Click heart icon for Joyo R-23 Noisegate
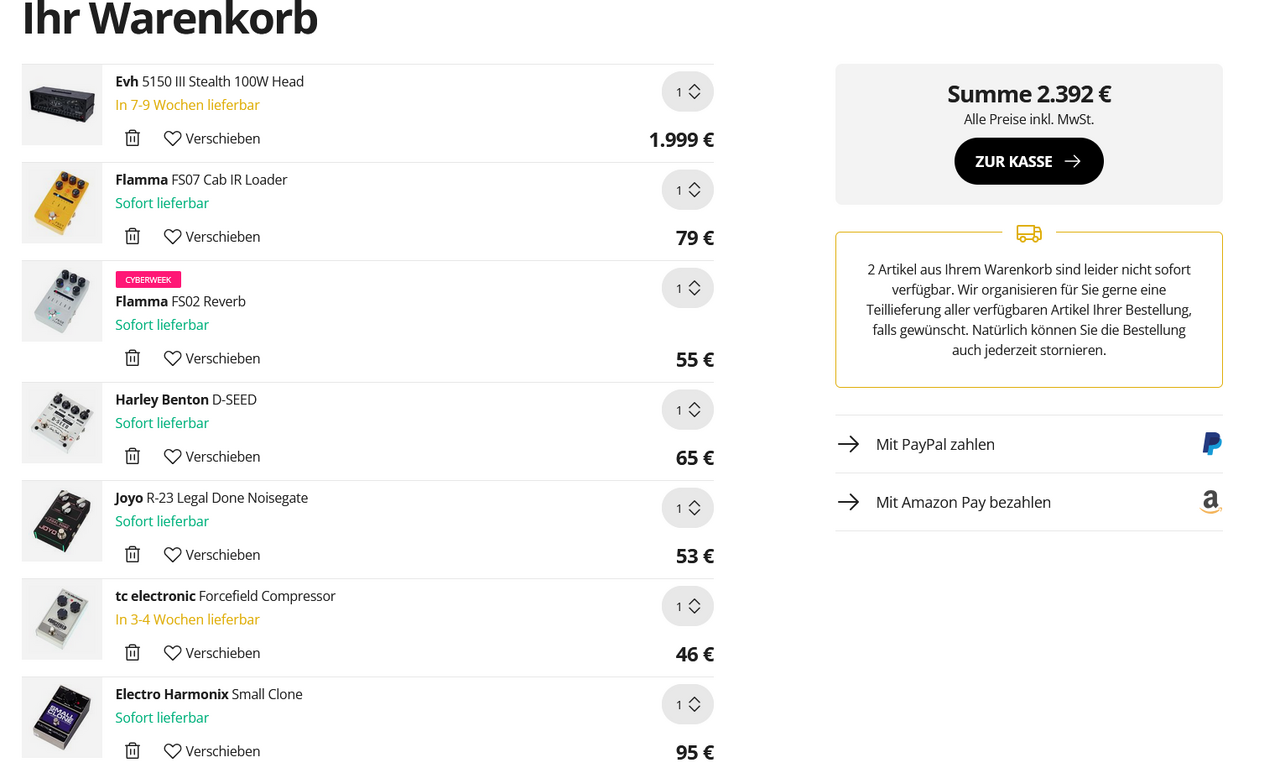This screenshot has width=1280, height=768. click(x=173, y=554)
